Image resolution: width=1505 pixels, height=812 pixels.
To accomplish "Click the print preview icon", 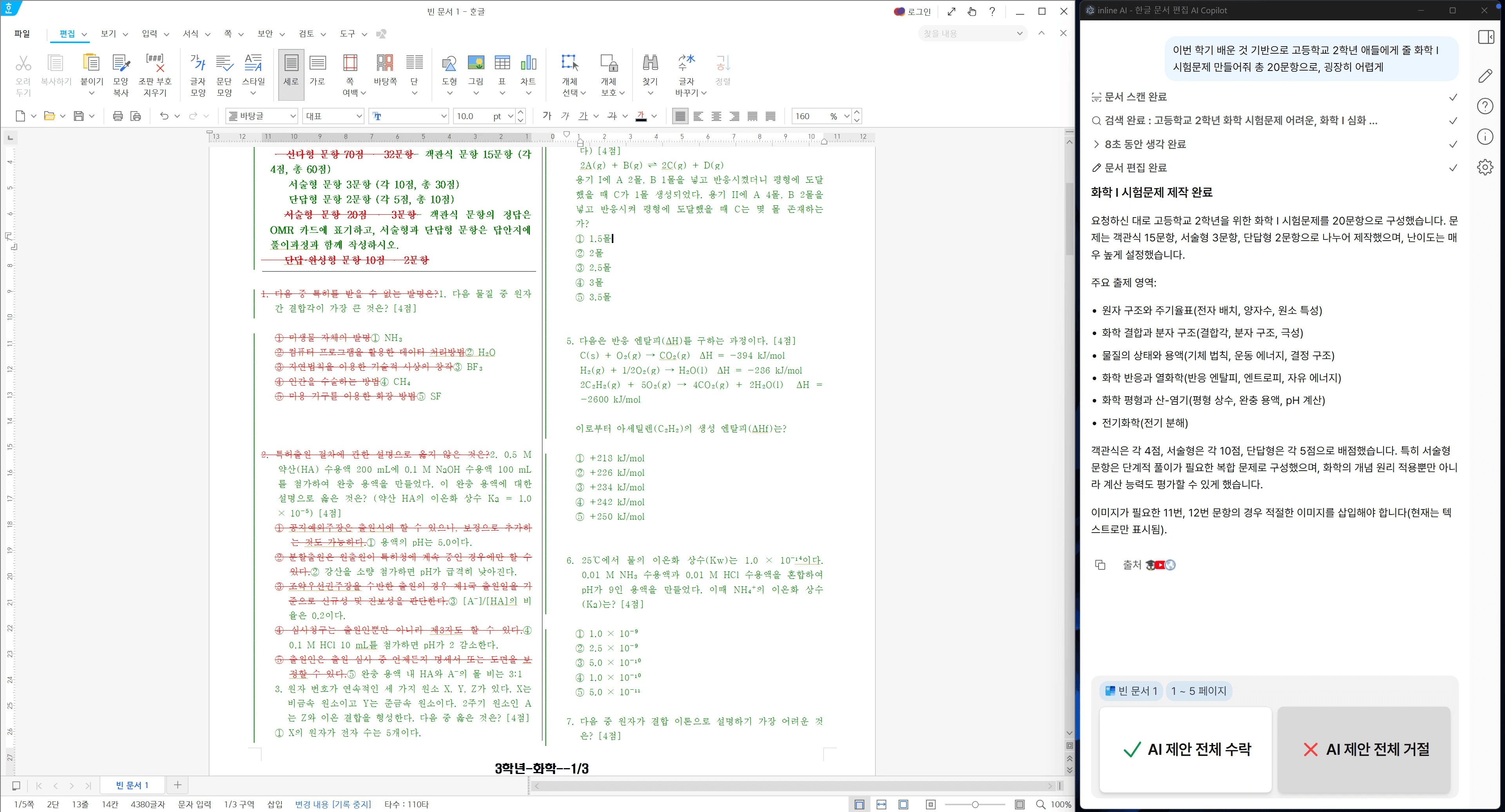I will point(136,116).
